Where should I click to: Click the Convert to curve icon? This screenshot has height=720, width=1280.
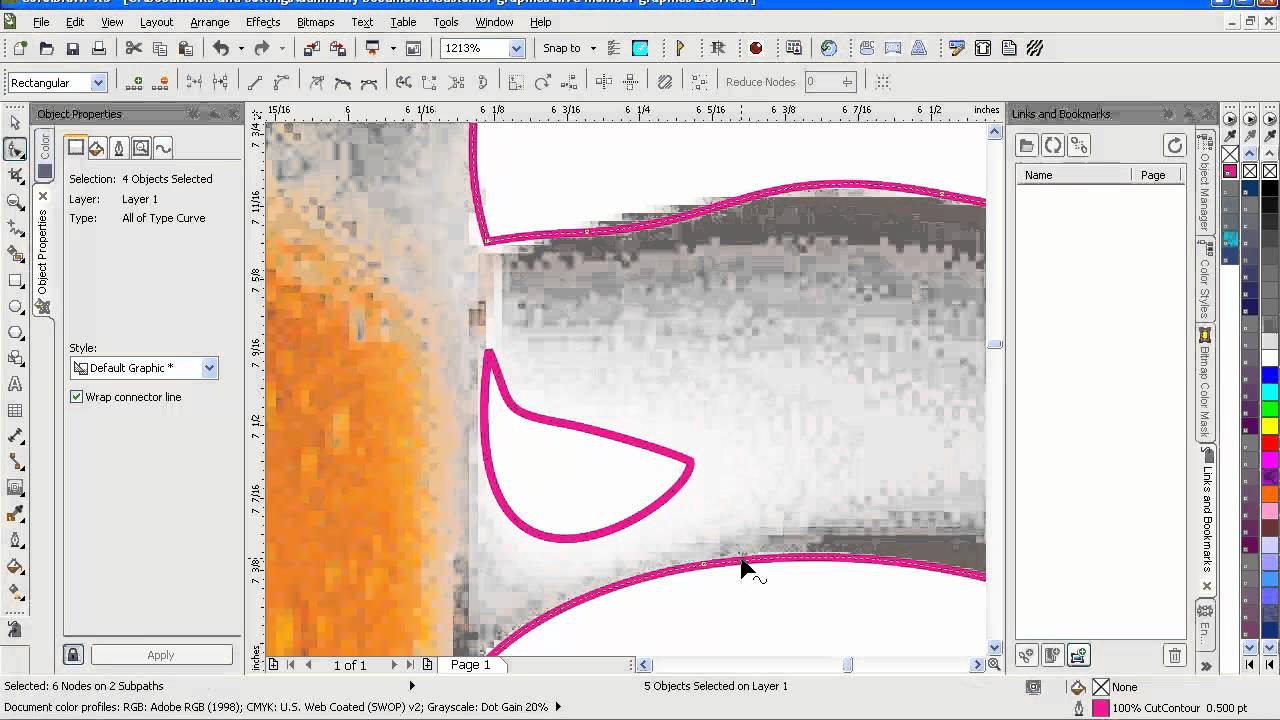(281, 82)
